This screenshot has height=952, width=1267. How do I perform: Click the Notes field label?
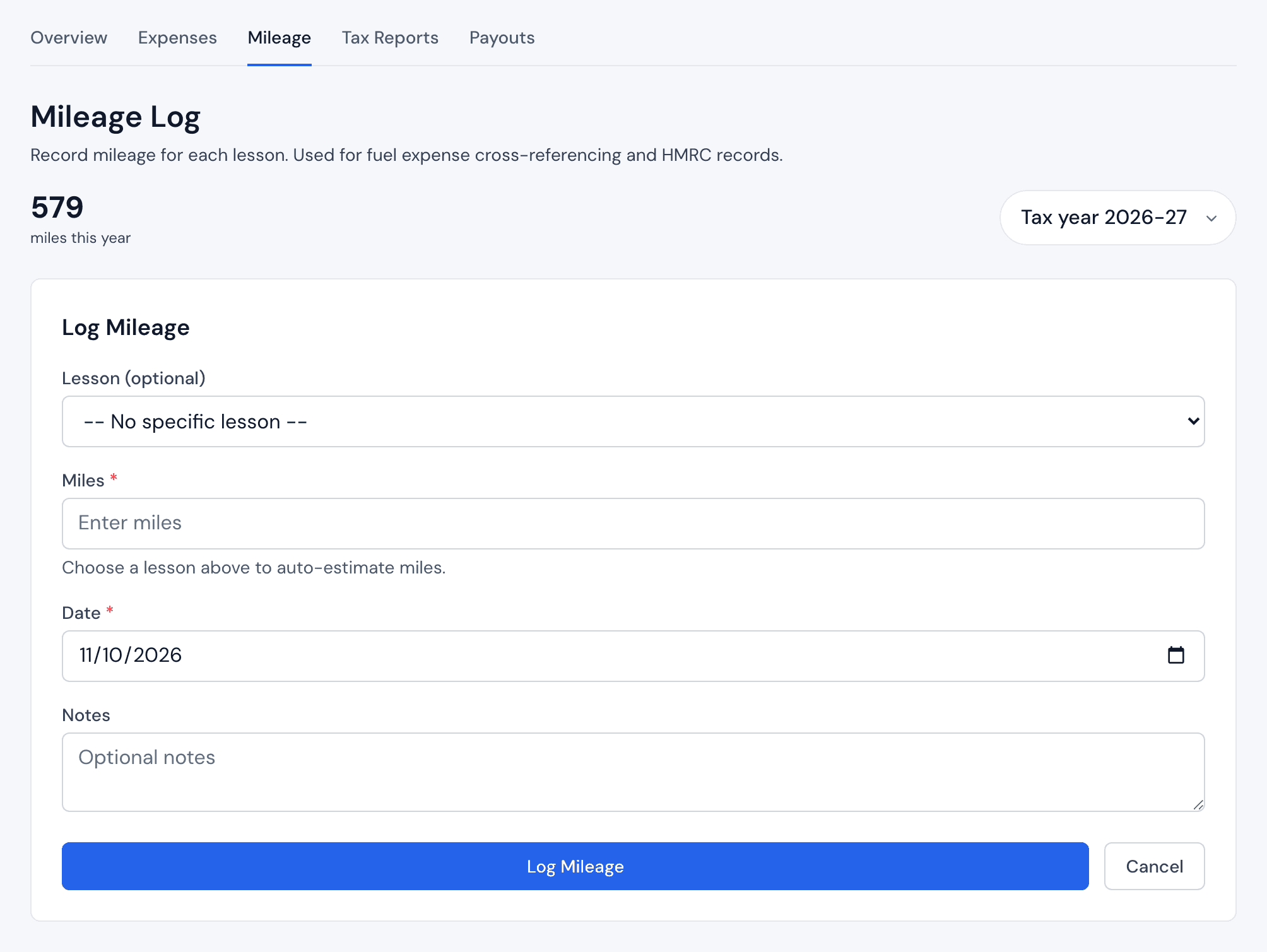pos(86,715)
